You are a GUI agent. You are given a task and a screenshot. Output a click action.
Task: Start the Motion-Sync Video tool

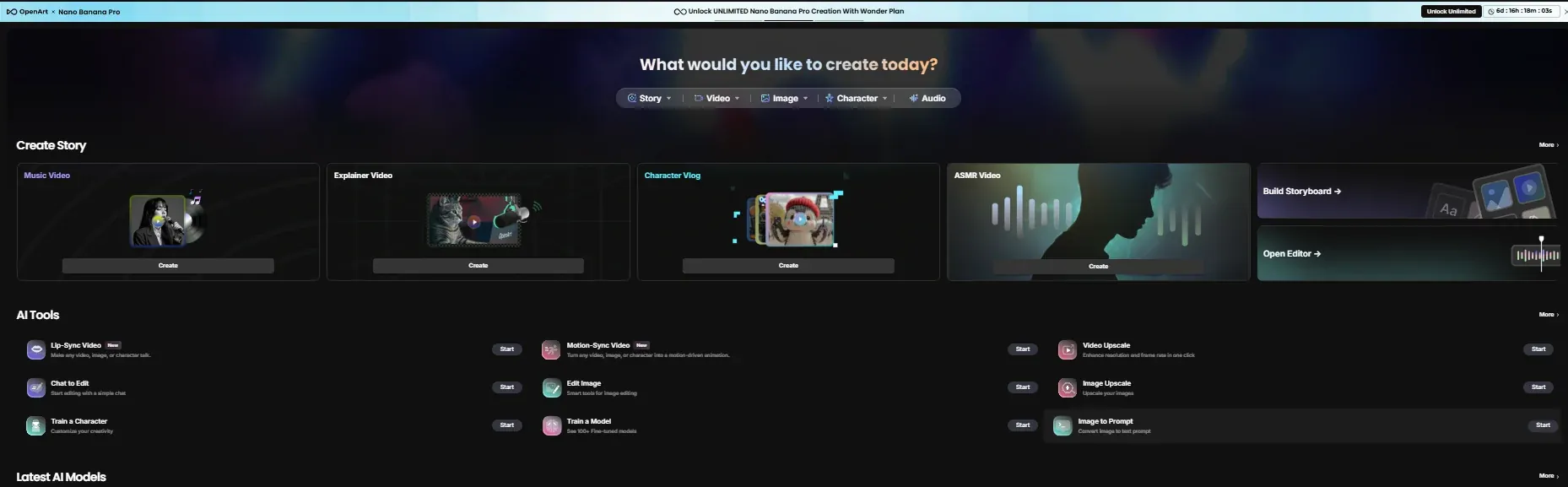(1022, 349)
